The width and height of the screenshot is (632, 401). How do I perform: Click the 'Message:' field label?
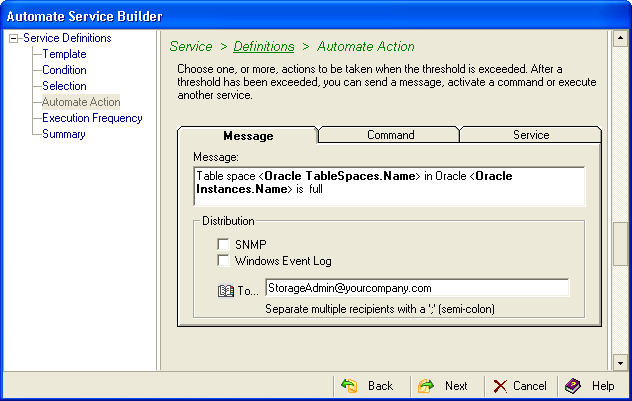[216, 157]
